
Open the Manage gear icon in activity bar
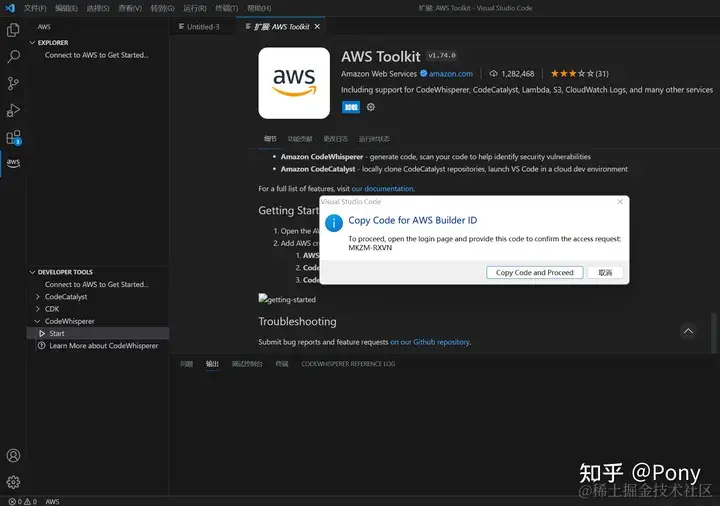coord(13,482)
